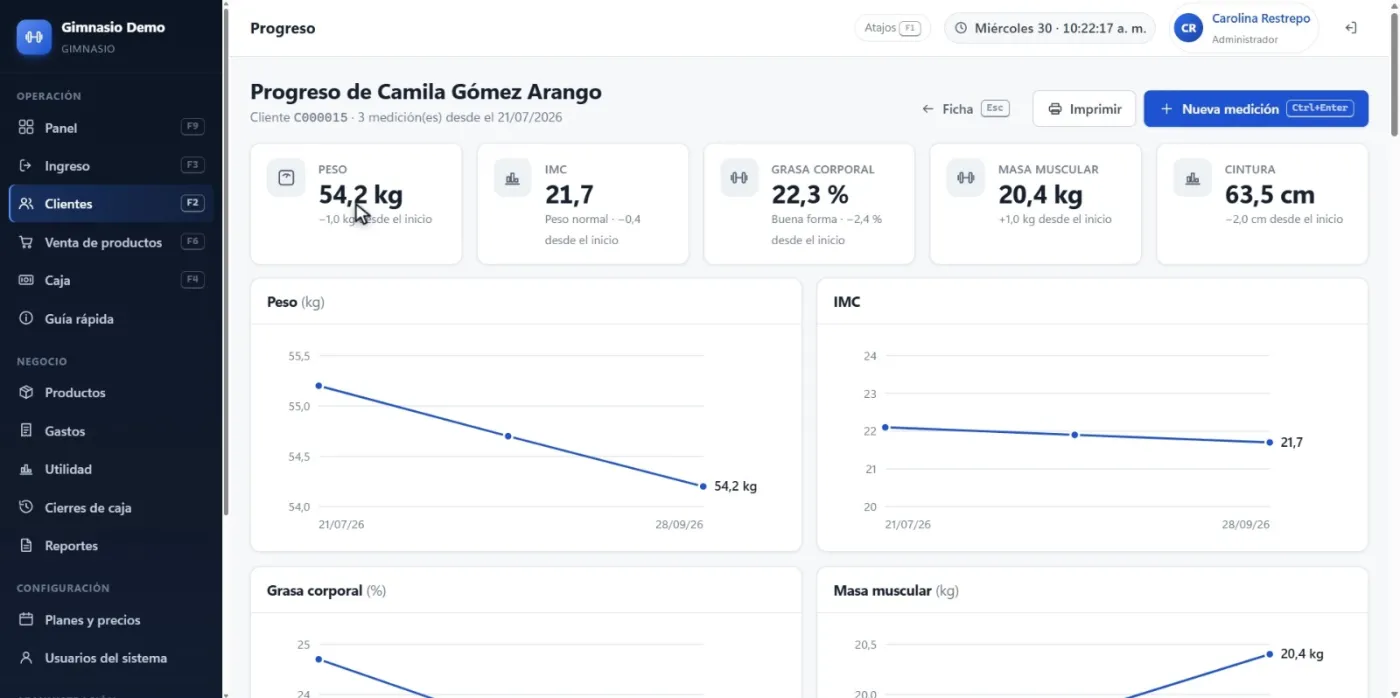Click the 21,7 end point on IMC chart
The height and width of the screenshot is (698, 1400).
1270,442
